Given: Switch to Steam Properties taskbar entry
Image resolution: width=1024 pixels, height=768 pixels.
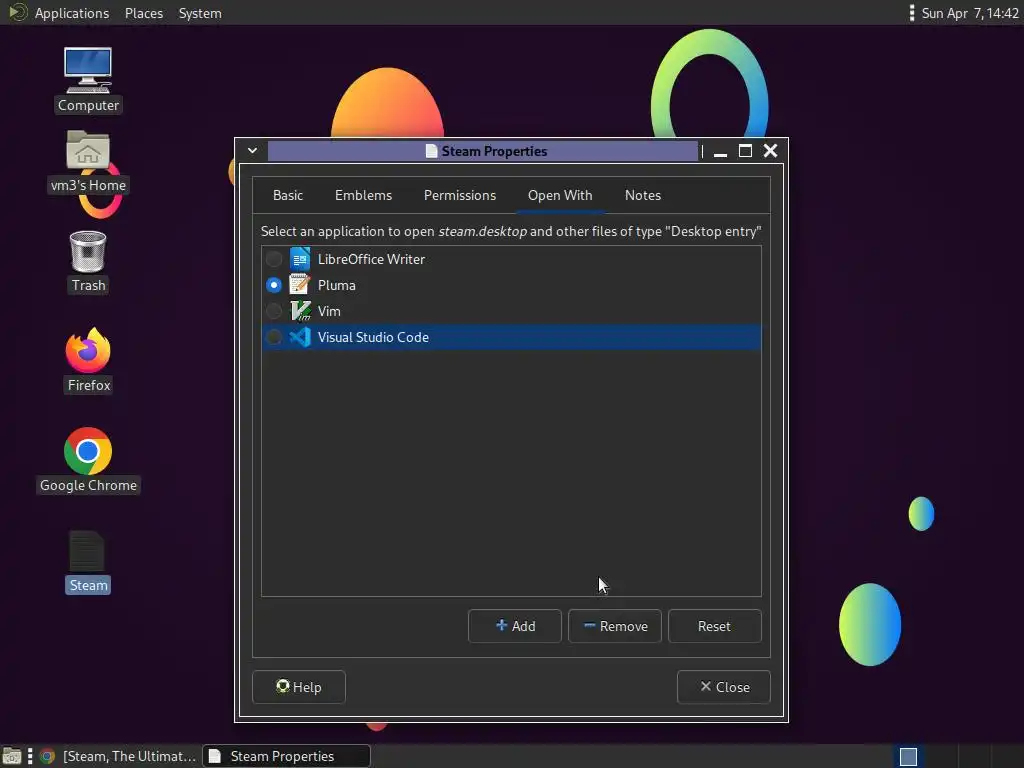Looking at the screenshot, I should click(x=287, y=756).
